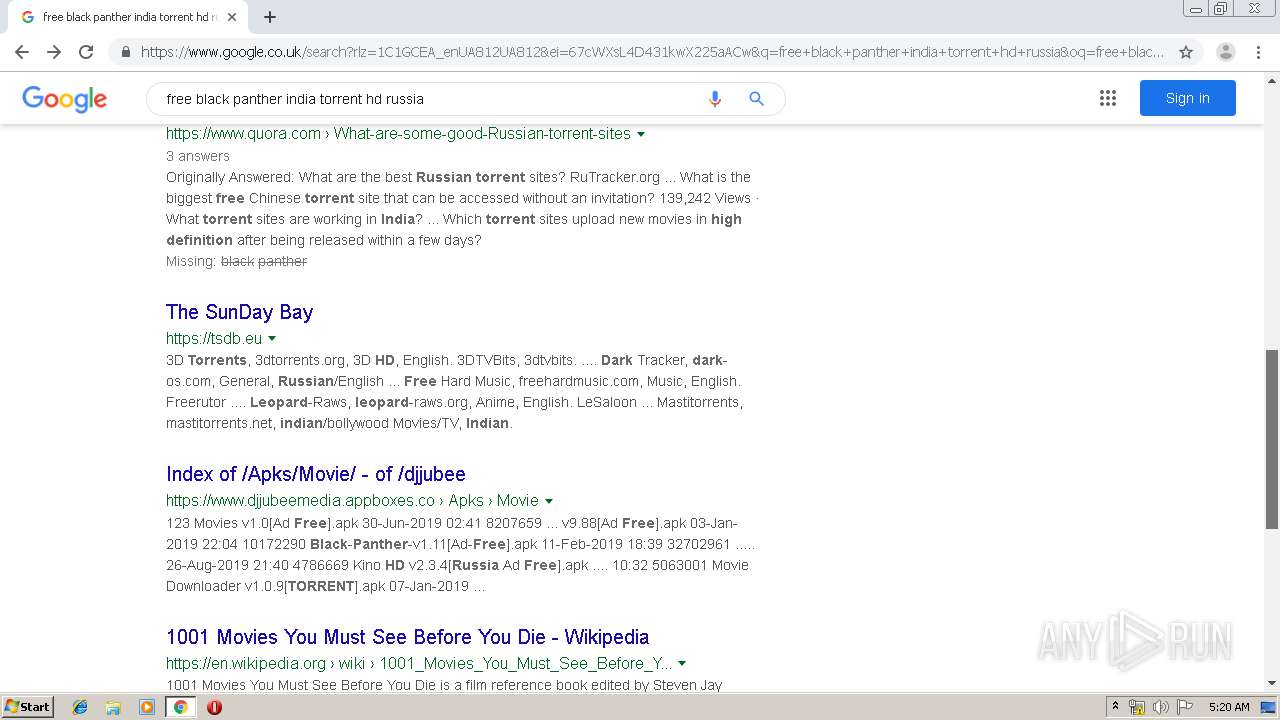Select the Chrome taskbar button
Screen dimensions: 1280x720
181,707
